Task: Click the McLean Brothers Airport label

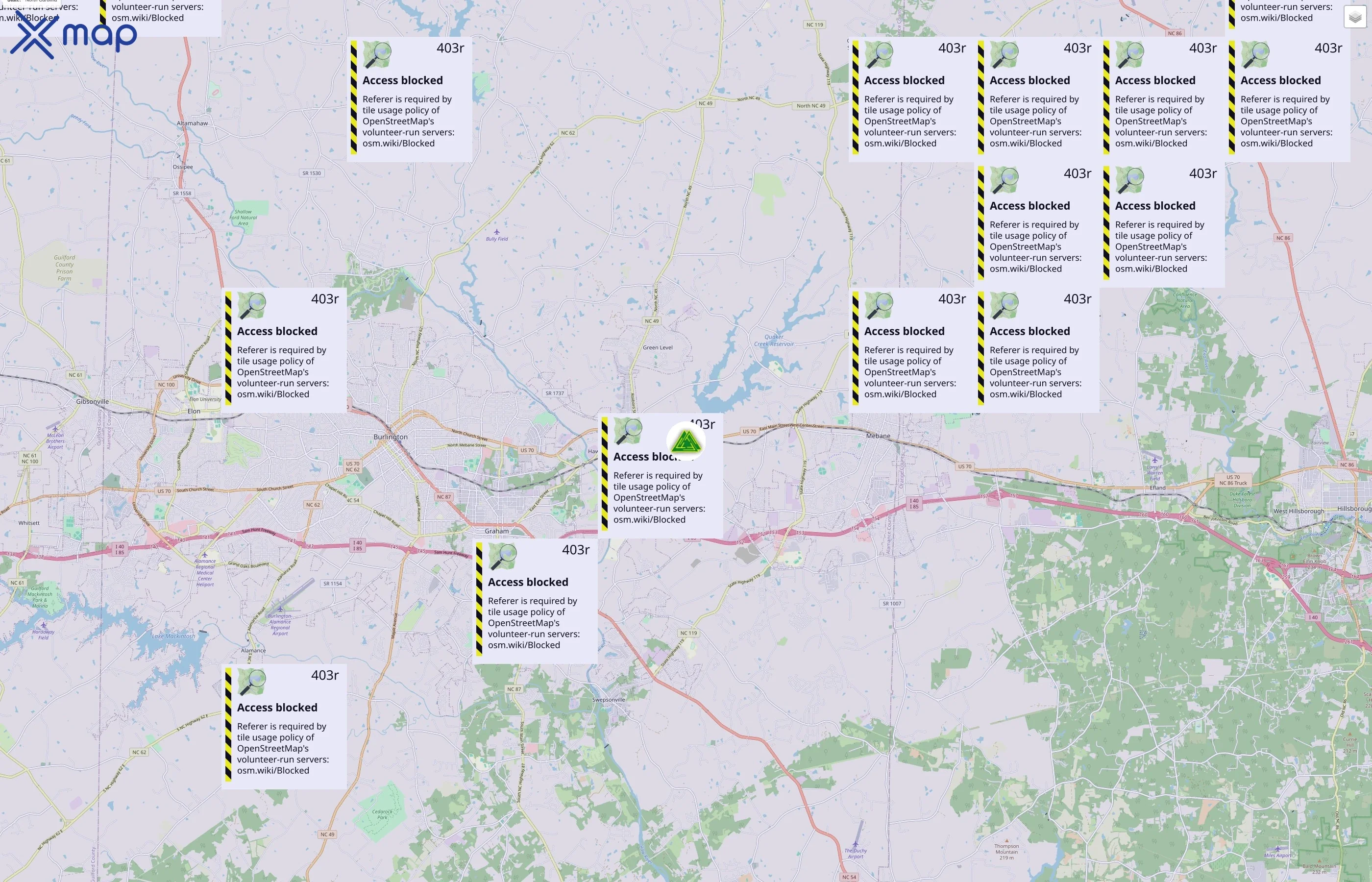Action: point(55,441)
